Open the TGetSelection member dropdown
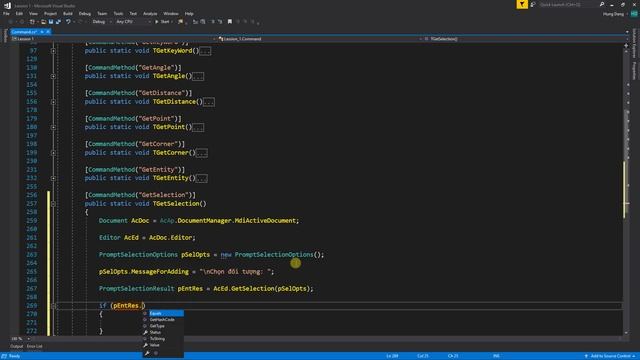 pyautogui.click(x=526, y=39)
